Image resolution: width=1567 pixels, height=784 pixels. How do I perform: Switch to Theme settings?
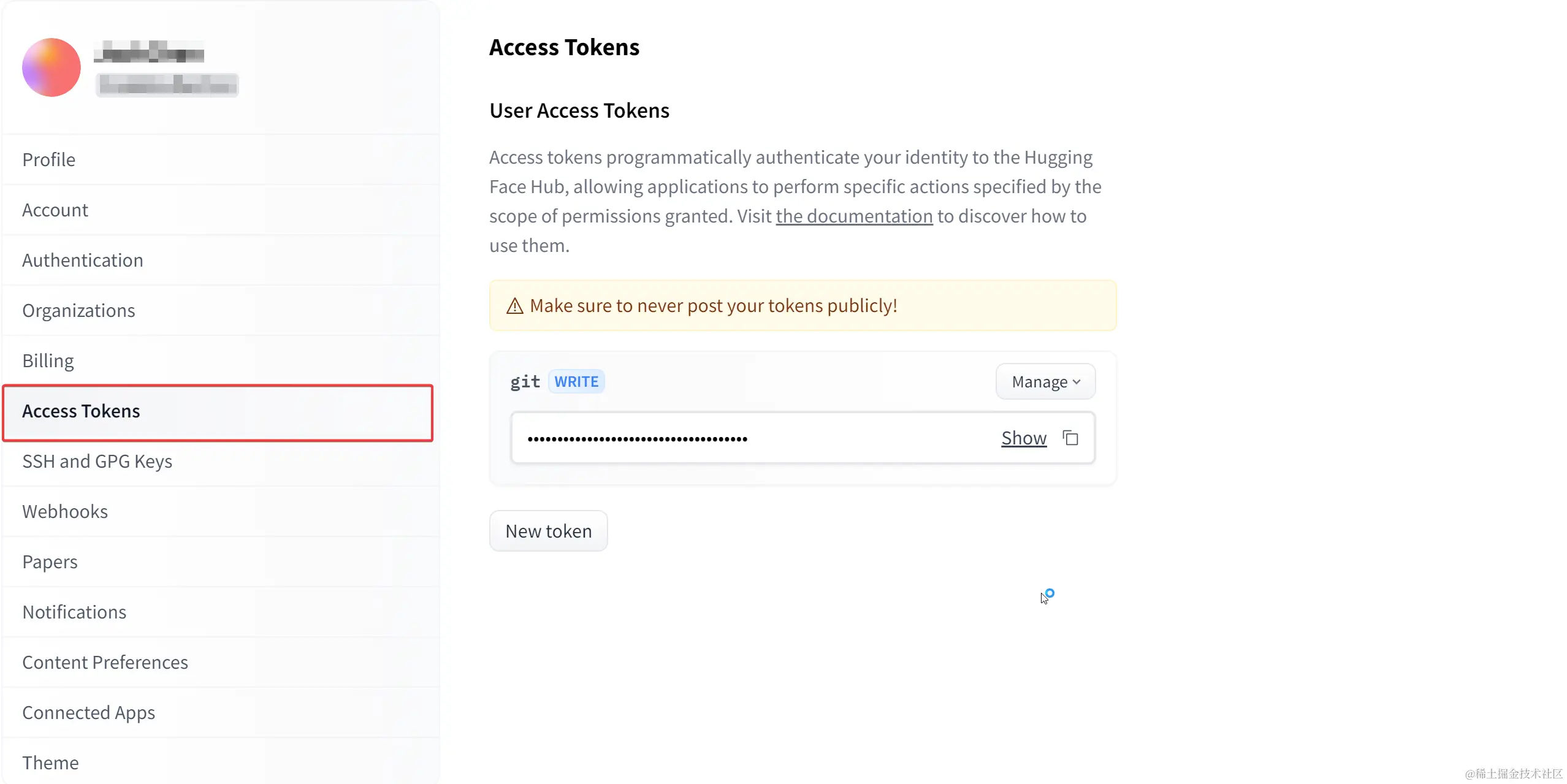(50, 763)
